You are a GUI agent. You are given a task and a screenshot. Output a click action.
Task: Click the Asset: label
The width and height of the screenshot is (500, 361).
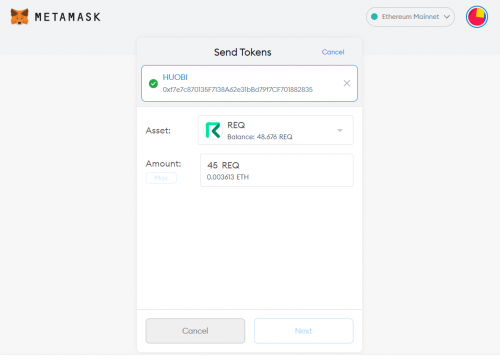[158, 130]
